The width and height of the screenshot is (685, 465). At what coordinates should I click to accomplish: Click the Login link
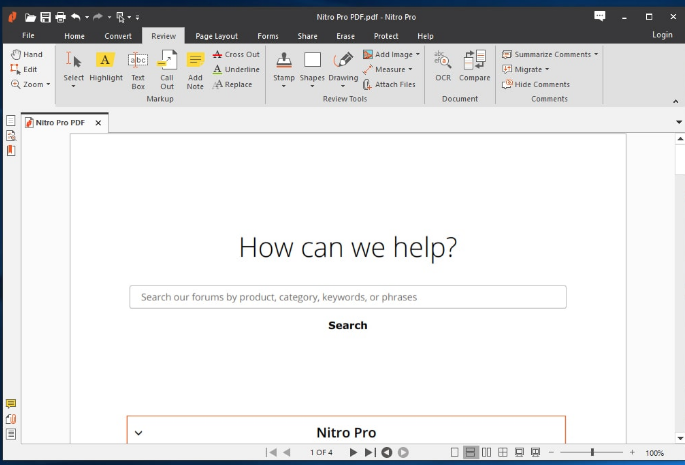click(x=662, y=35)
